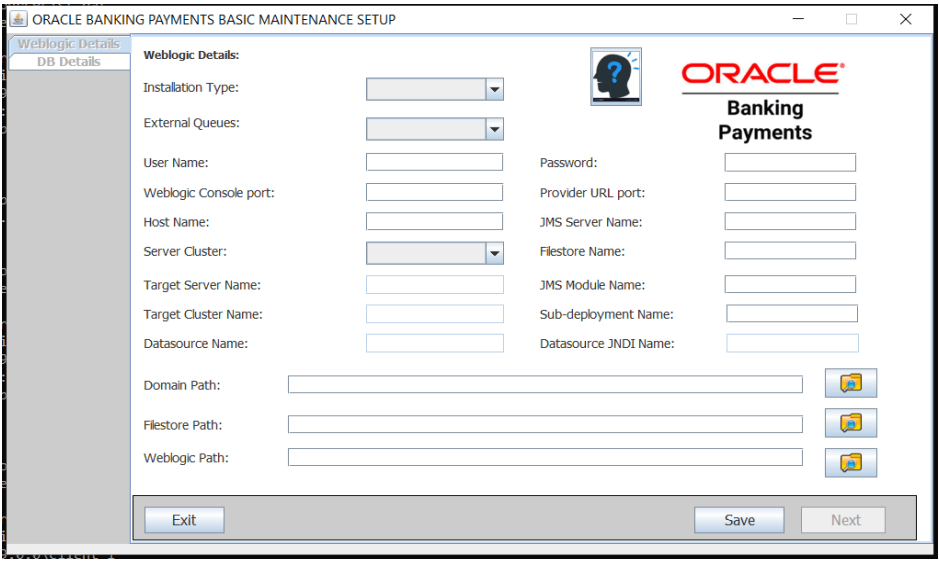Screen dimensions: 939x562
Task: Browse for Filestore Path folder
Action: coord(850,423)
